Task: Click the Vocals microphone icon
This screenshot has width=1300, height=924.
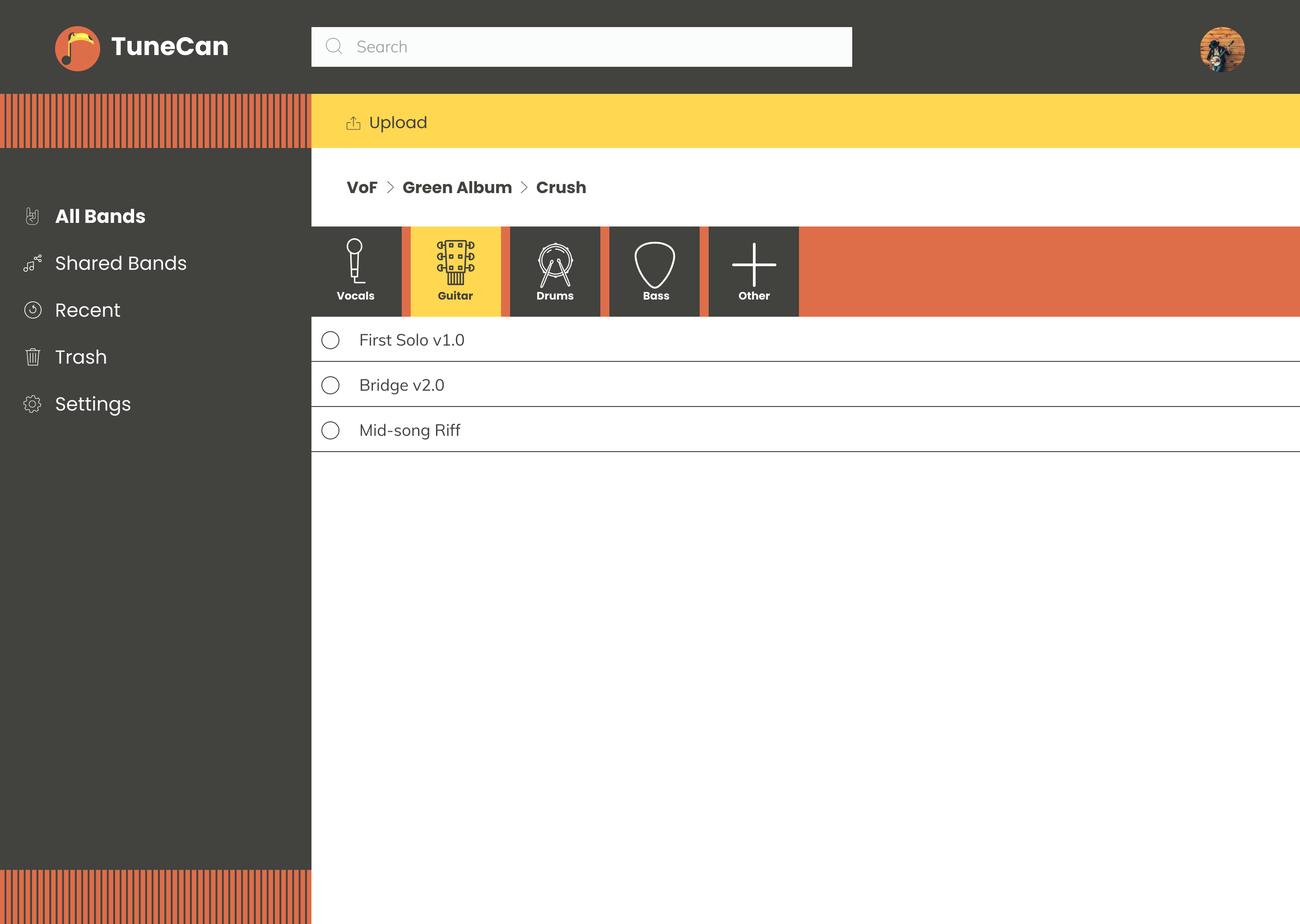Action: (355, 261)
